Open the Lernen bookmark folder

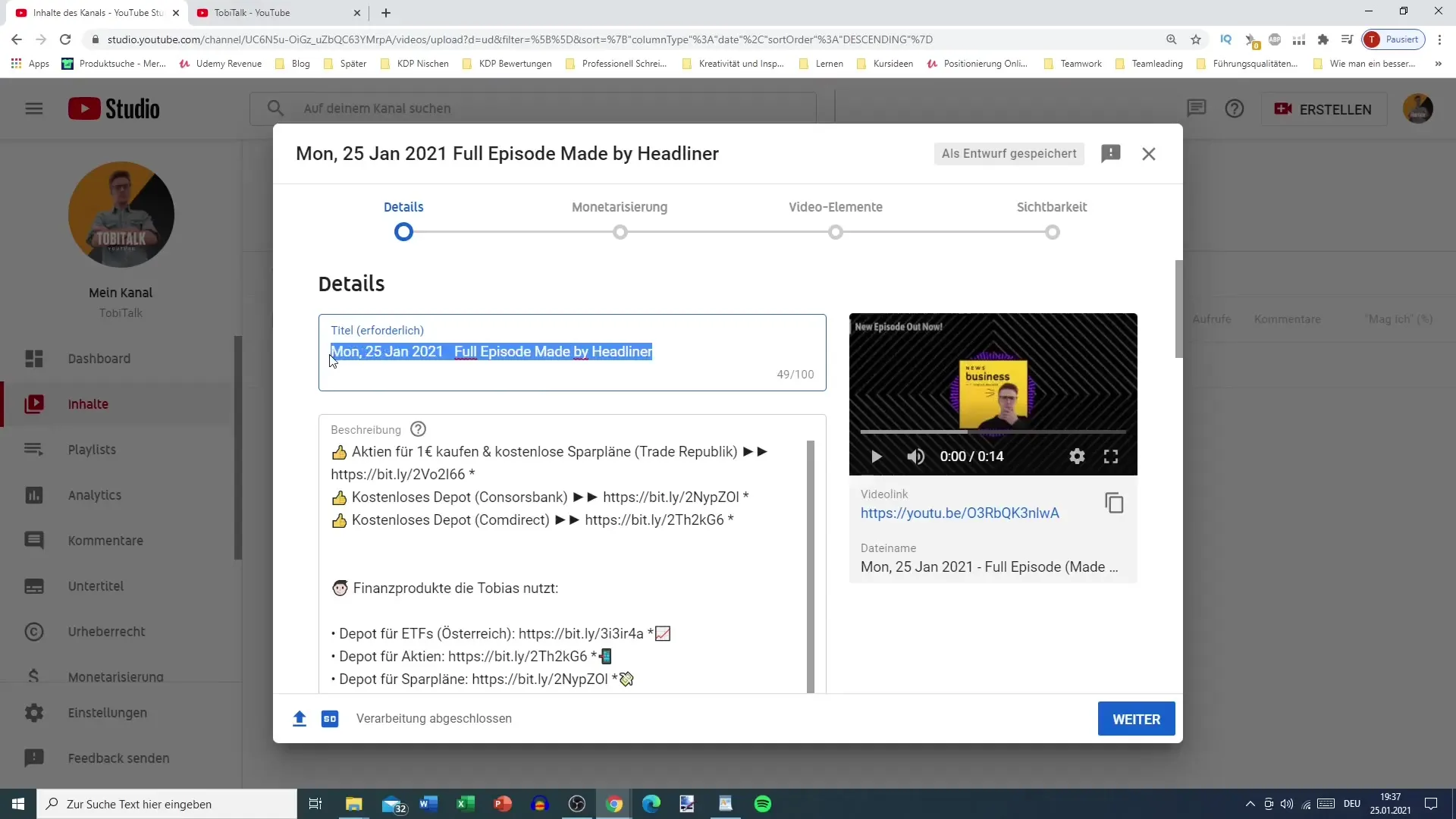(821, 64)
